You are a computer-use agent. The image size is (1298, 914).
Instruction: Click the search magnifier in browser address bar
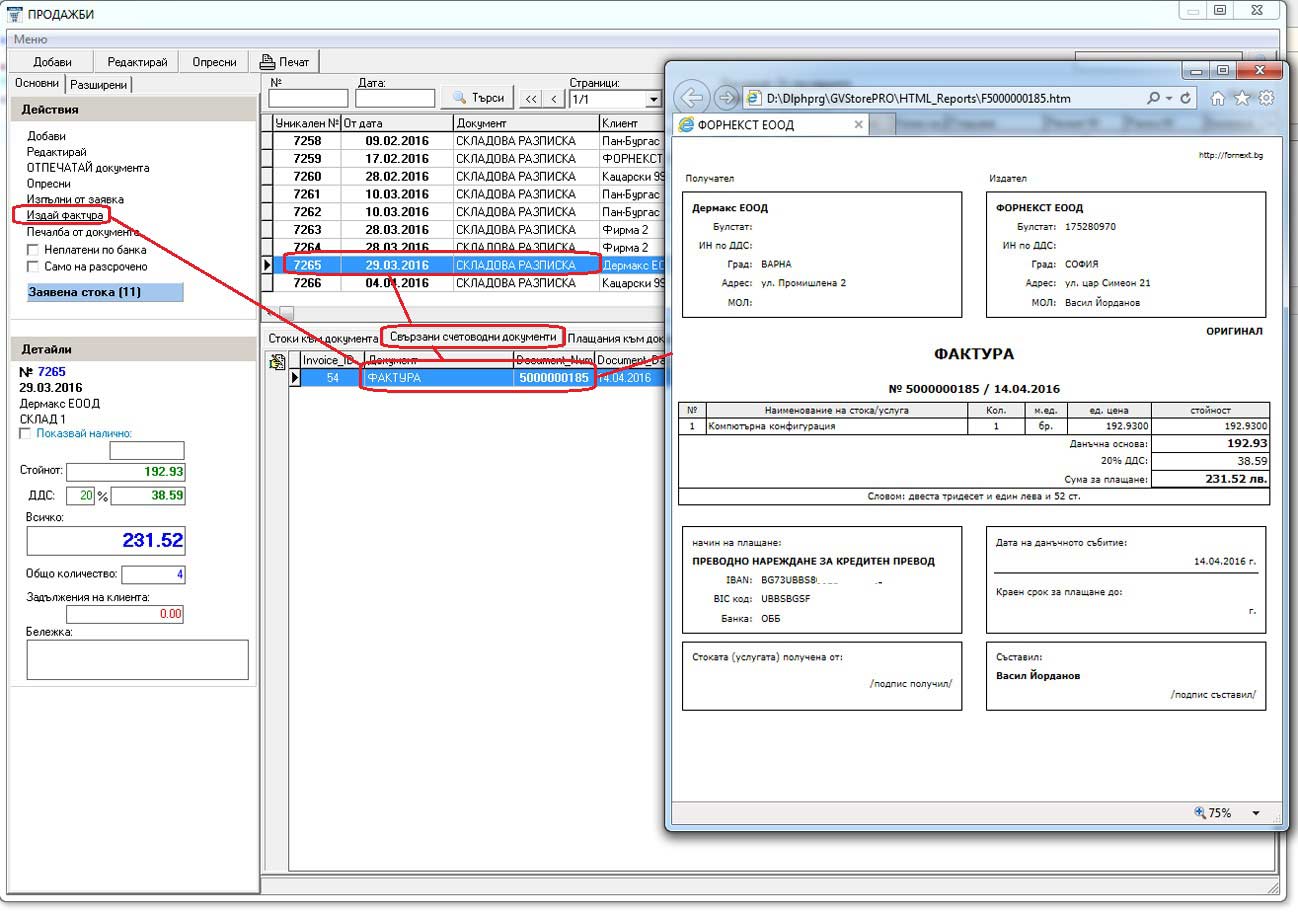1155,98
